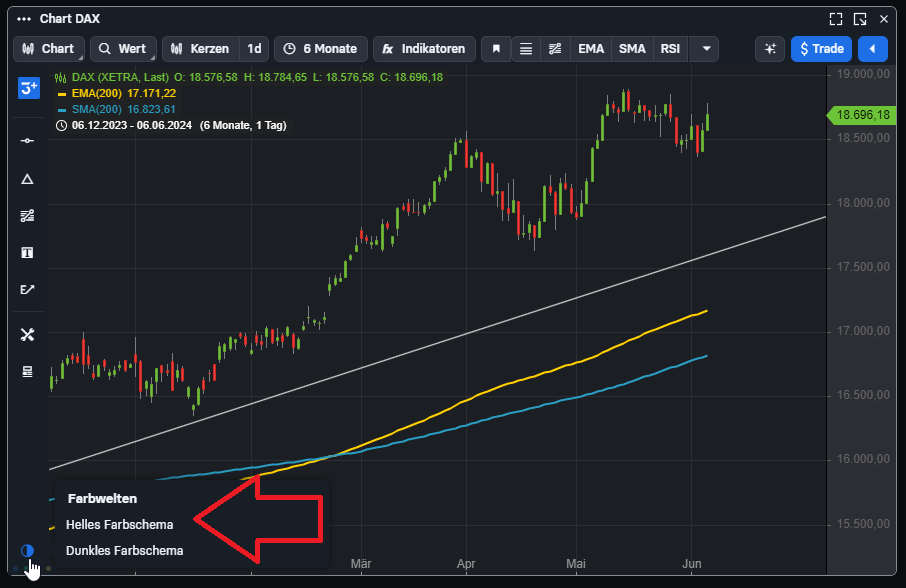The width and height of the screenshot is (906, 588).
Task: Click the sparkle AI assistant icon
Action: coord(770,49)
